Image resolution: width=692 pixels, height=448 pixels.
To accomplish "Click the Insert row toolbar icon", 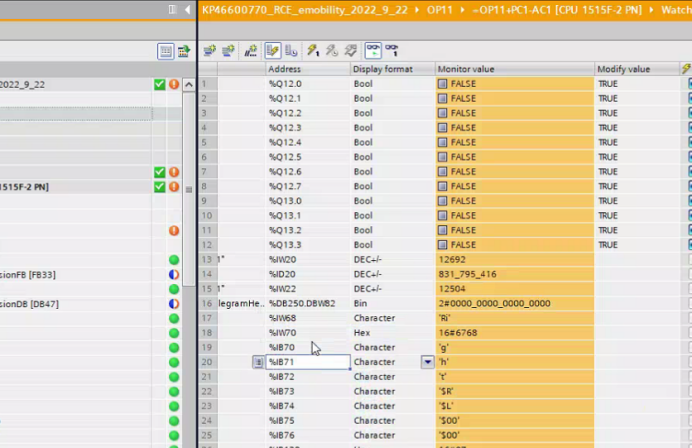I will [209, 51].
